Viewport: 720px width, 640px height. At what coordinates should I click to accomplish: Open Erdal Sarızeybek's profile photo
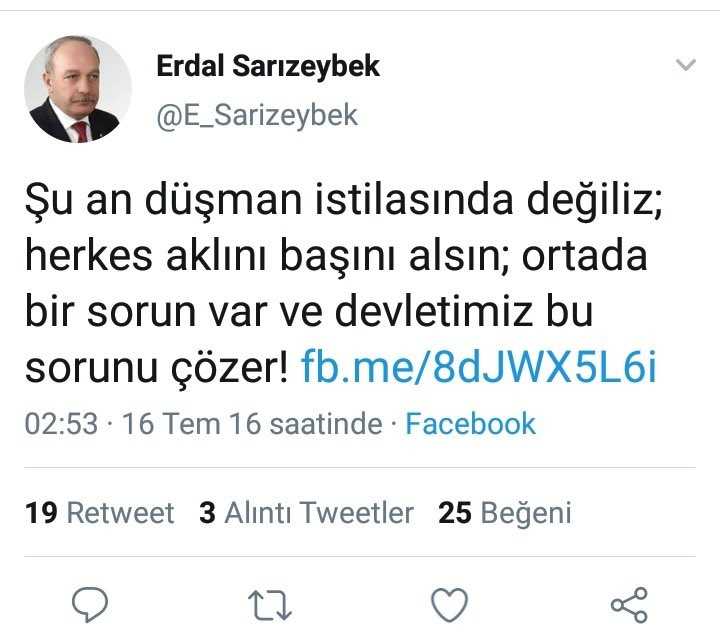point(78,89)
